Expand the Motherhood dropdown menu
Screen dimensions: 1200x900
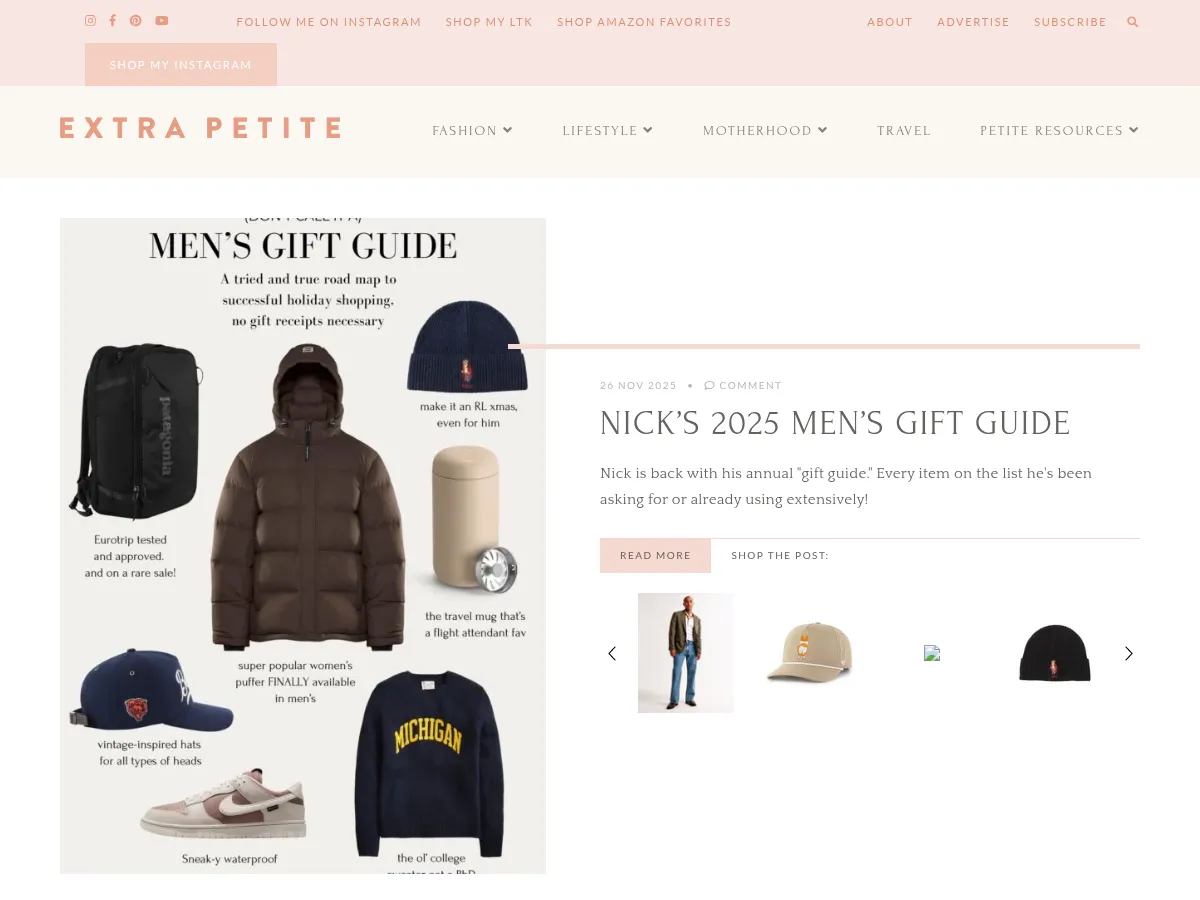coord(765,131)
